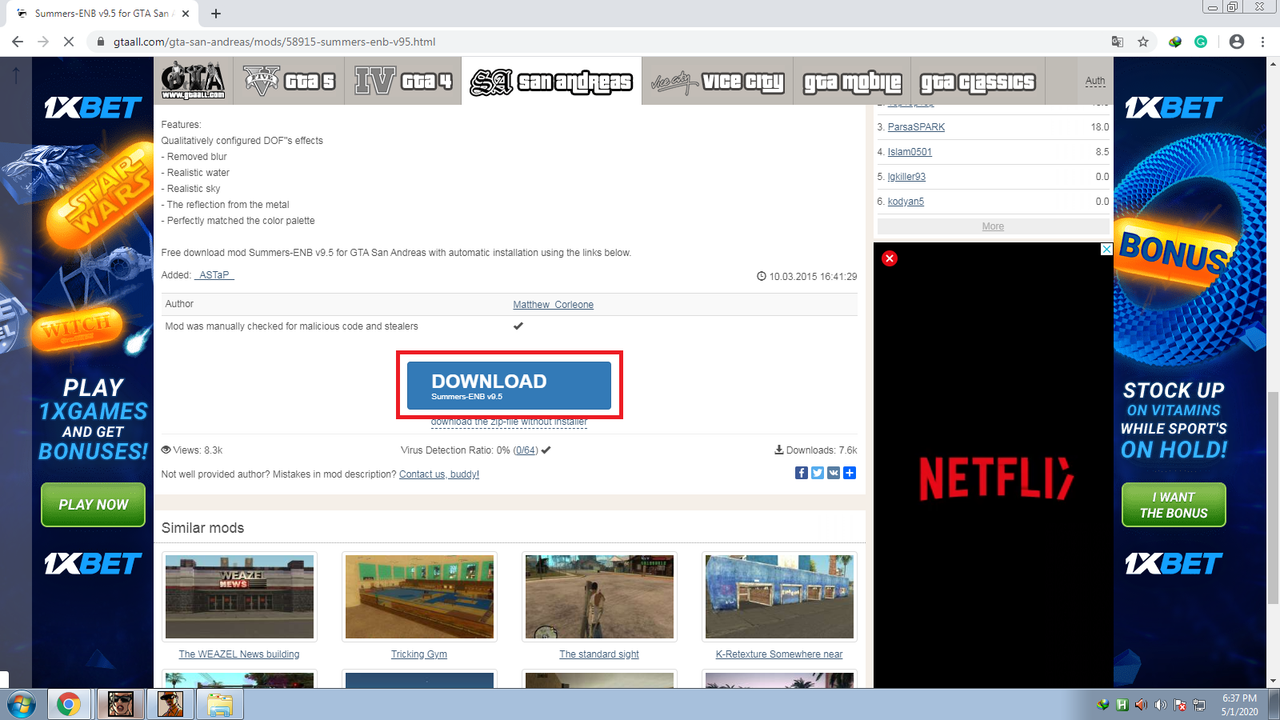Click the Tricking Gym text link
The height and width of the screenshot is (720, 1280).
(419, 654)
